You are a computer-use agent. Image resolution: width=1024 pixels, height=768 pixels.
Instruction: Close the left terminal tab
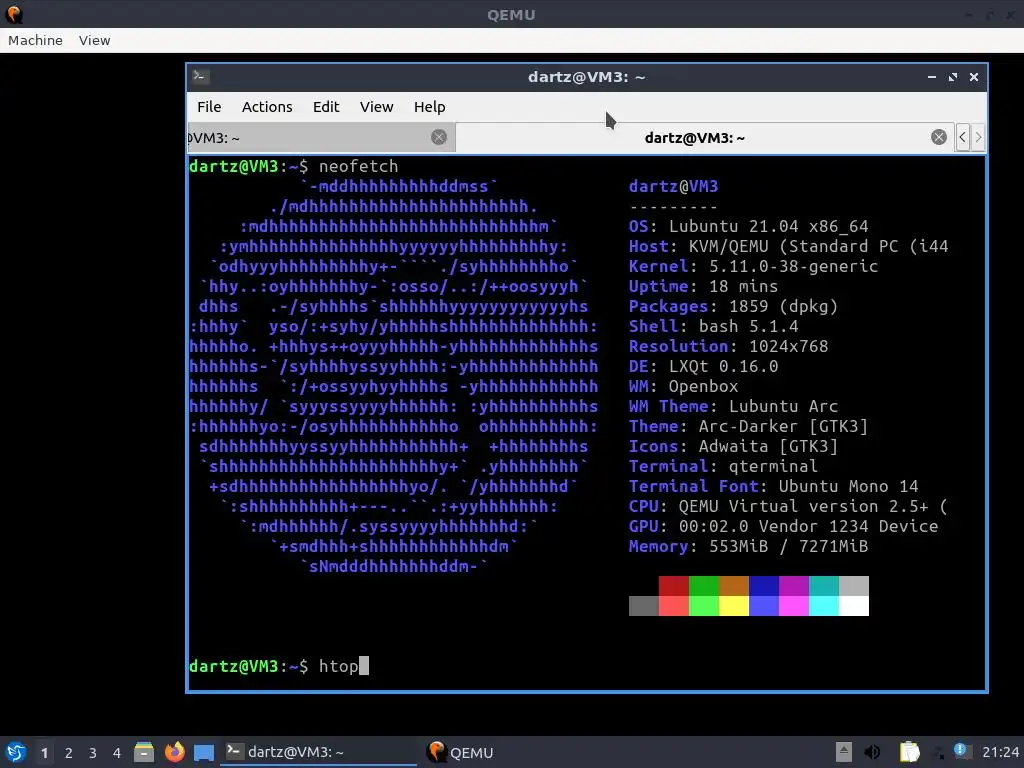click(439, 137)
